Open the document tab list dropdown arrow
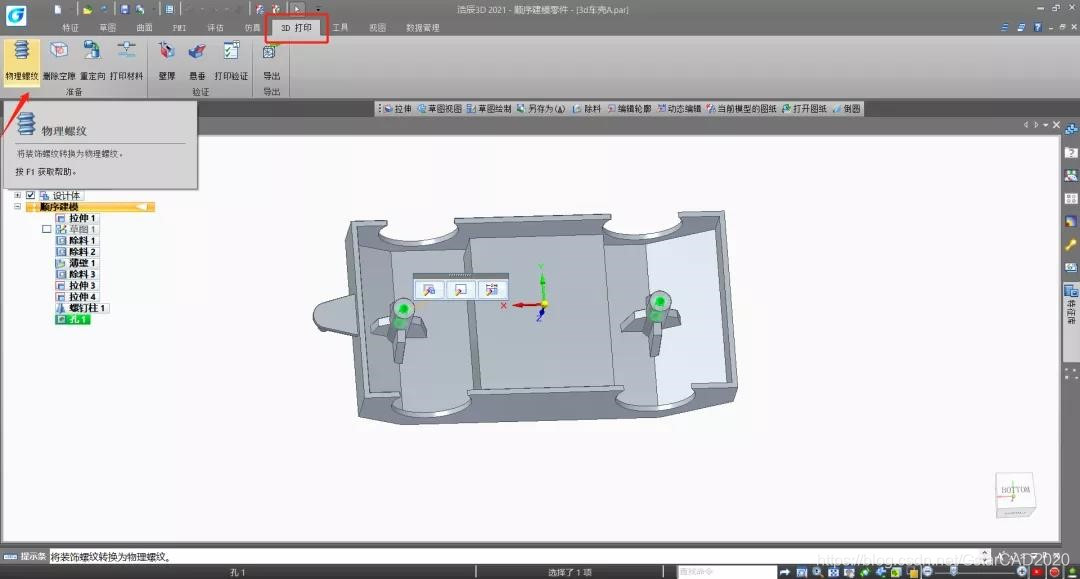Viewport: 1080px width, 579px height. pos(1046,125)
